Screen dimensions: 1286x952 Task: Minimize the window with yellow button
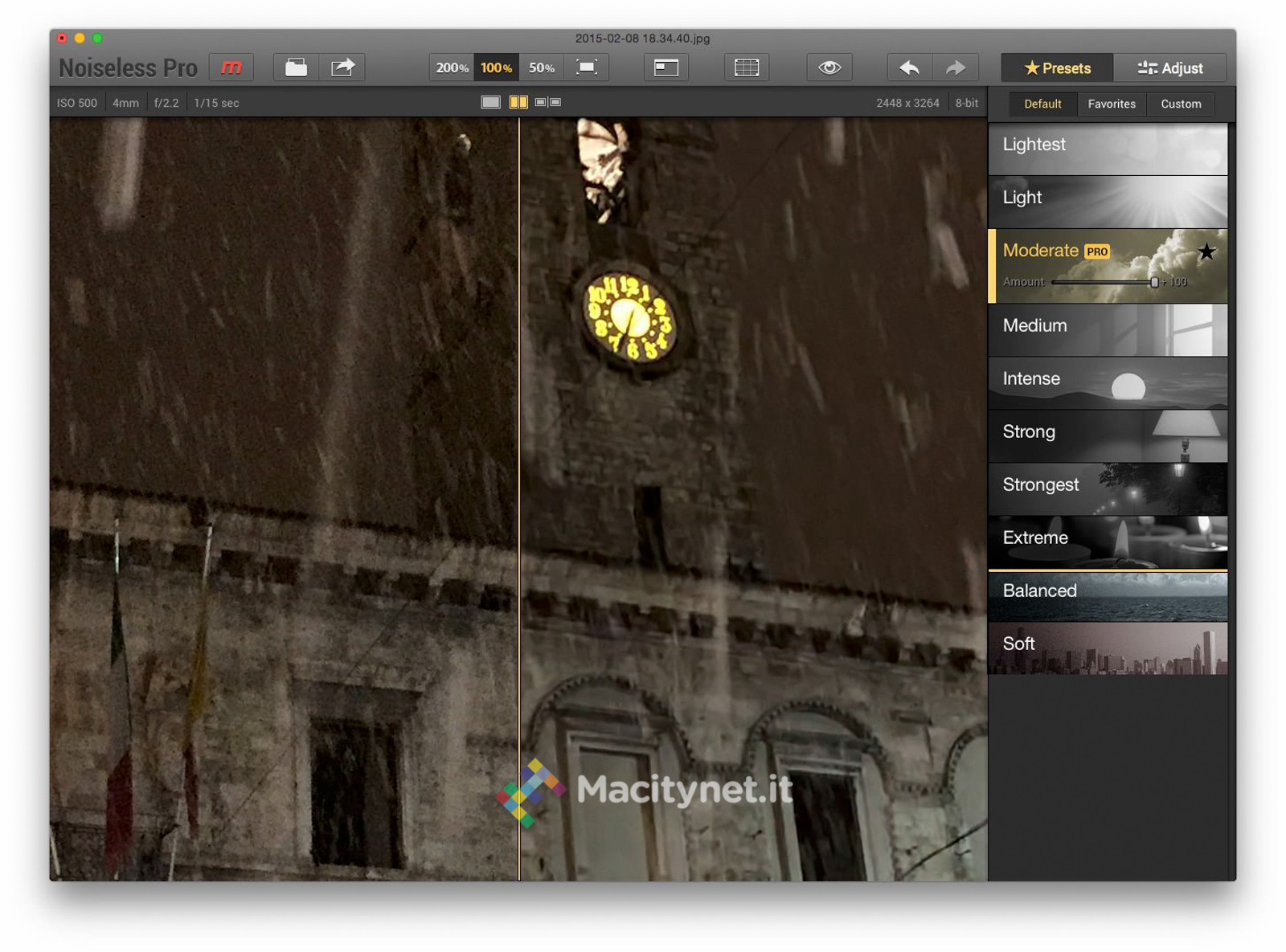tap(80, 38)
